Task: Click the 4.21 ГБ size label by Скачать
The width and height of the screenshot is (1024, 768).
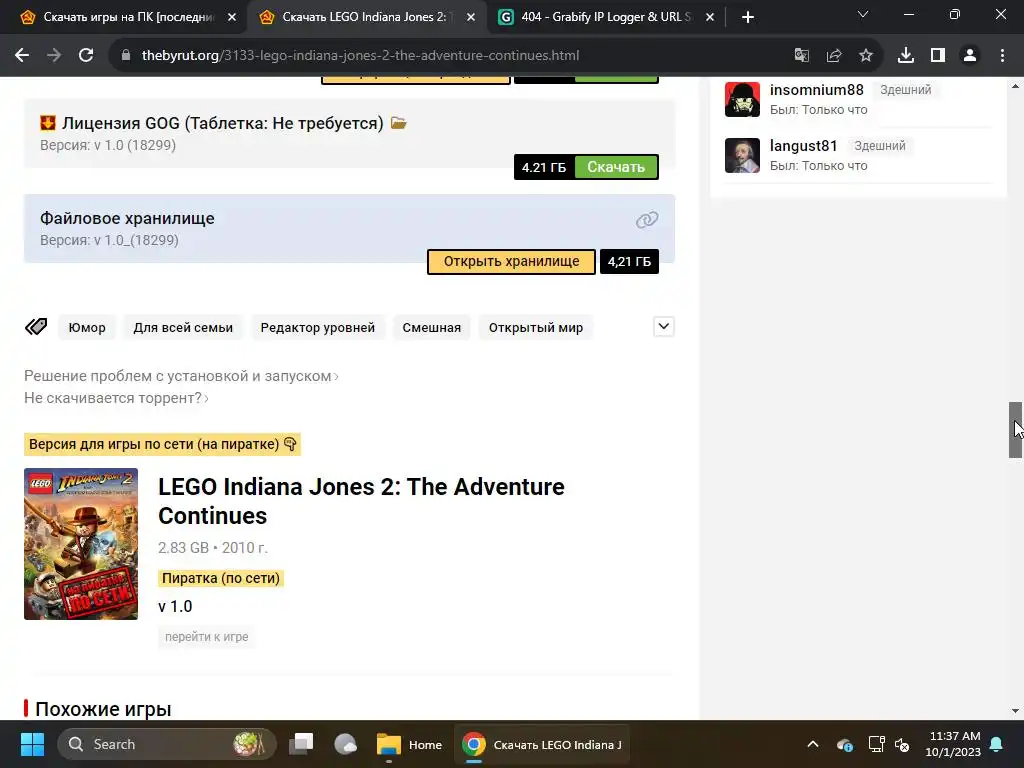Action: coord(544,167)
